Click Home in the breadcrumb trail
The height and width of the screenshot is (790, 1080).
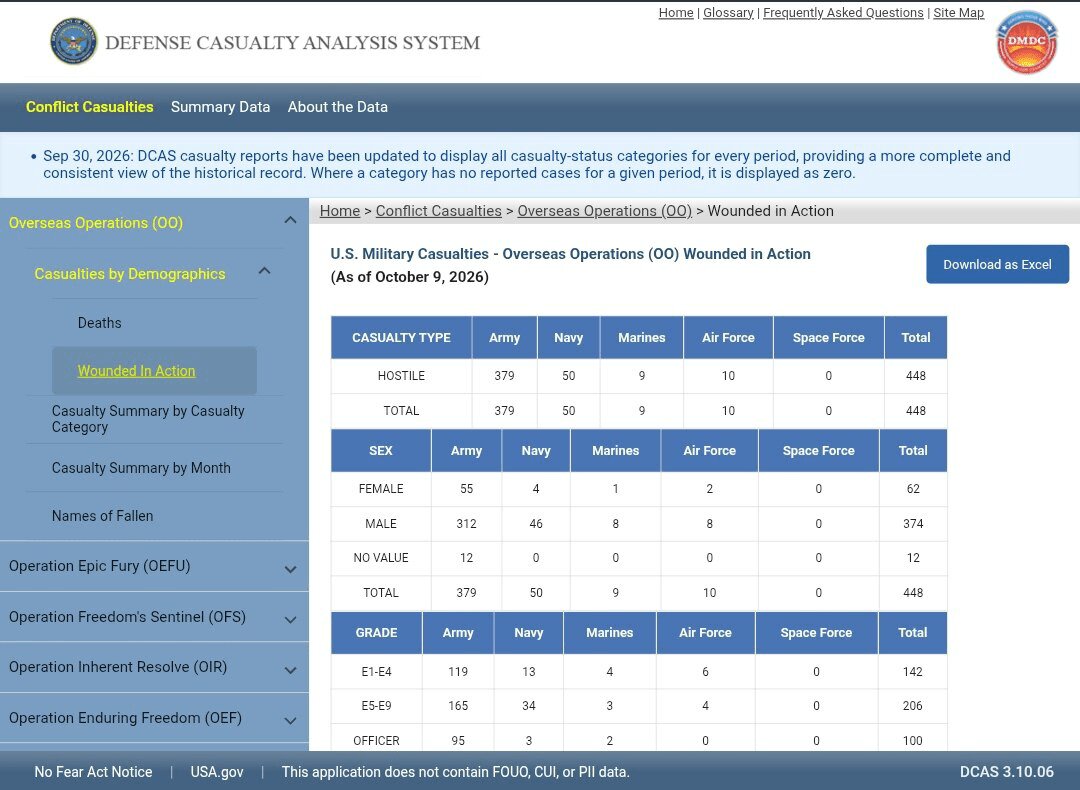pos(340,211)
